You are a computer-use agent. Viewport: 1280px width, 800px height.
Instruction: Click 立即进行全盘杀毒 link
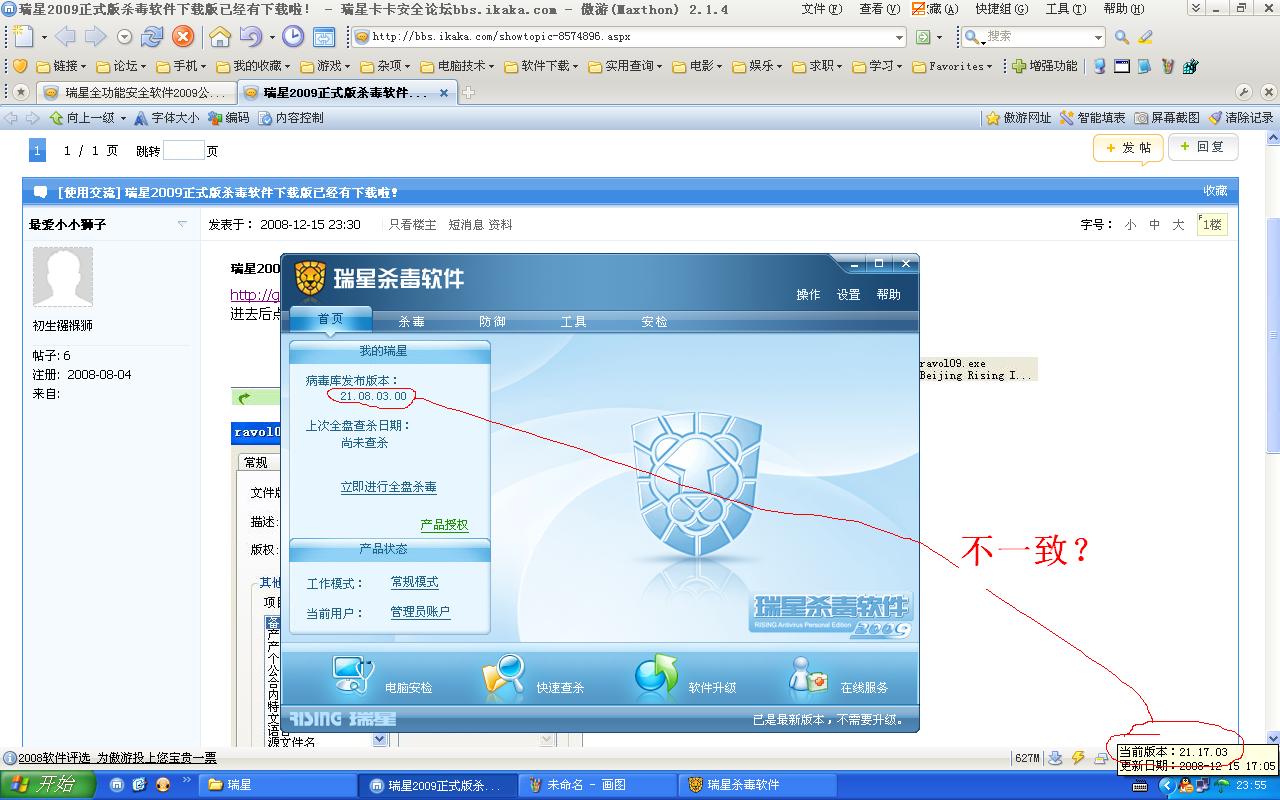388,487
